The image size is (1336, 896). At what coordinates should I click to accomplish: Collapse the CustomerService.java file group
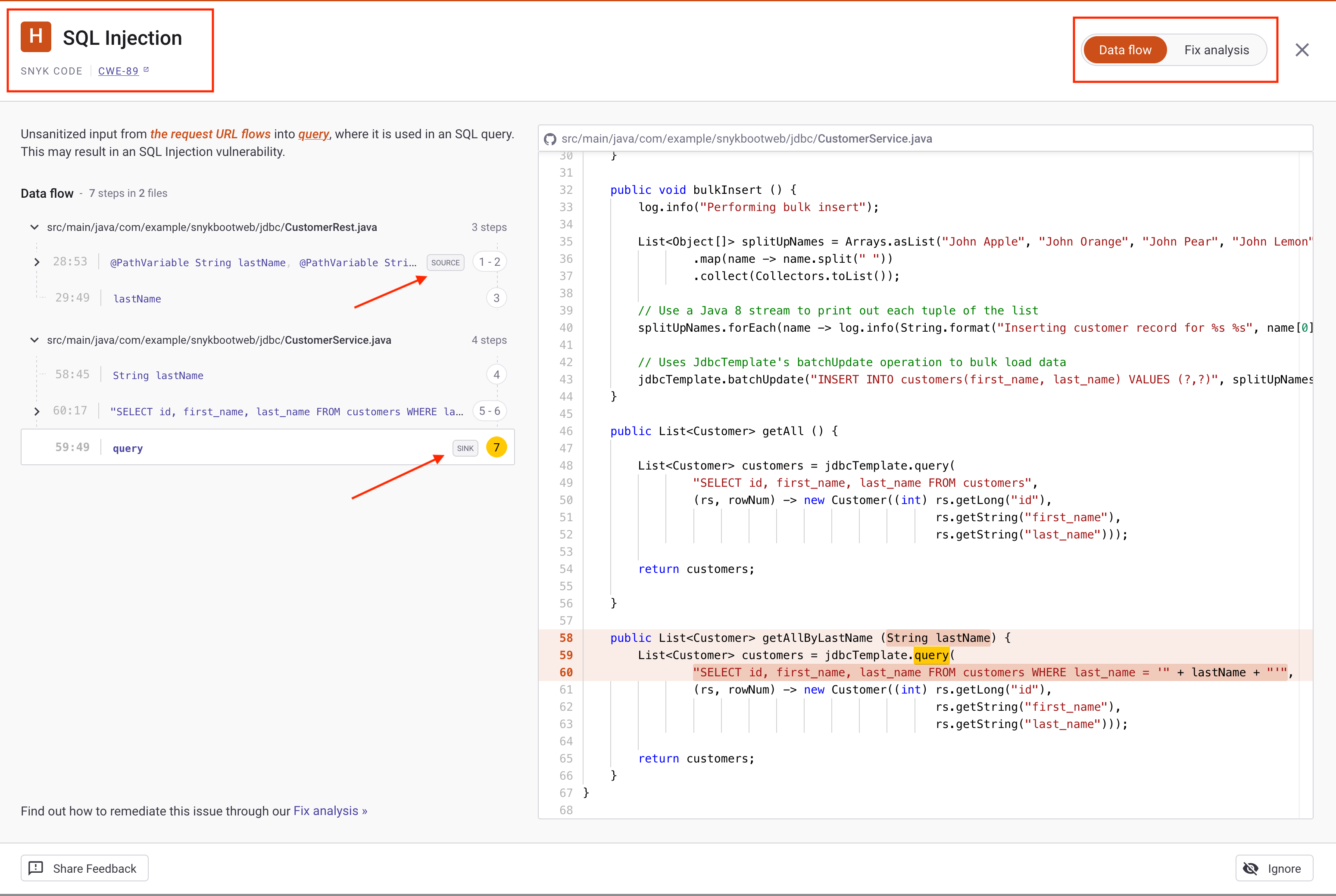pyautogui.click(x=34, y=340)
